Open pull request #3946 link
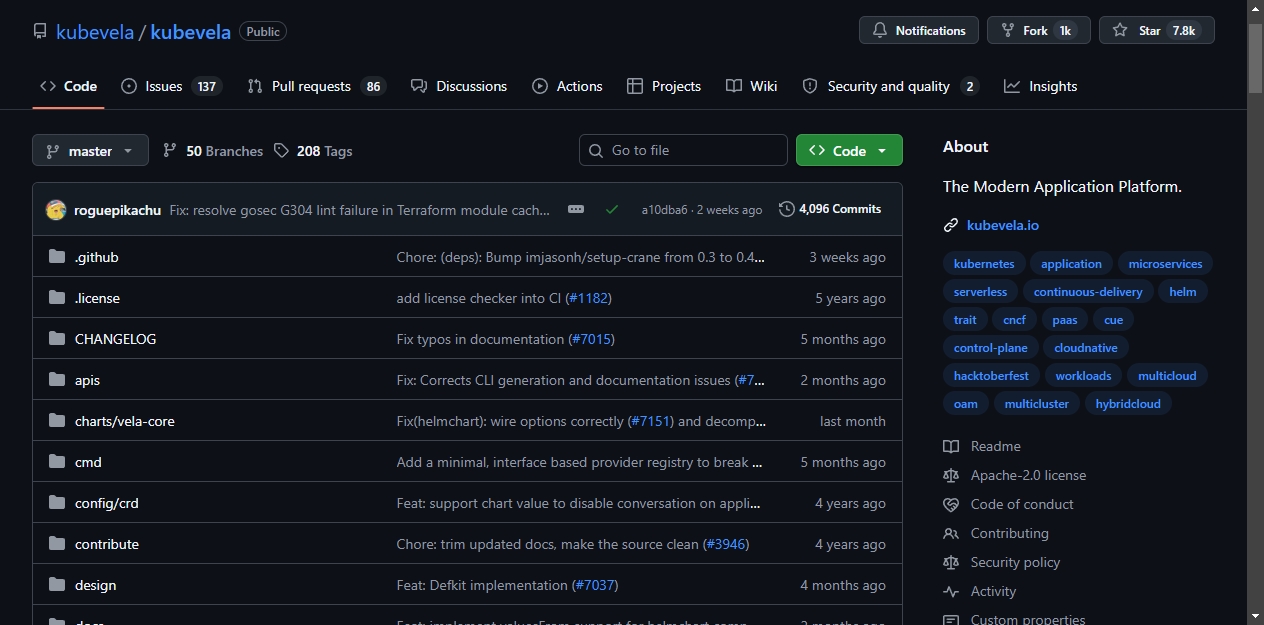Image resolution: width=1264 pixels, height=625 pixels. 726,544
